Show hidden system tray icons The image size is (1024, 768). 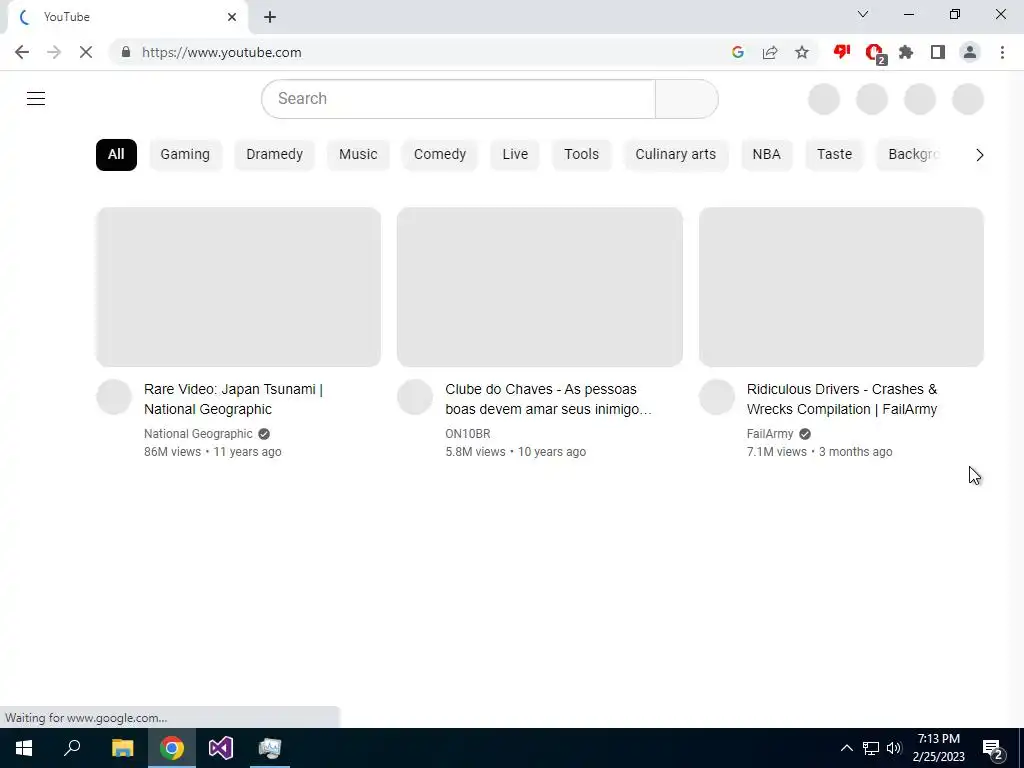coord(846,748)
